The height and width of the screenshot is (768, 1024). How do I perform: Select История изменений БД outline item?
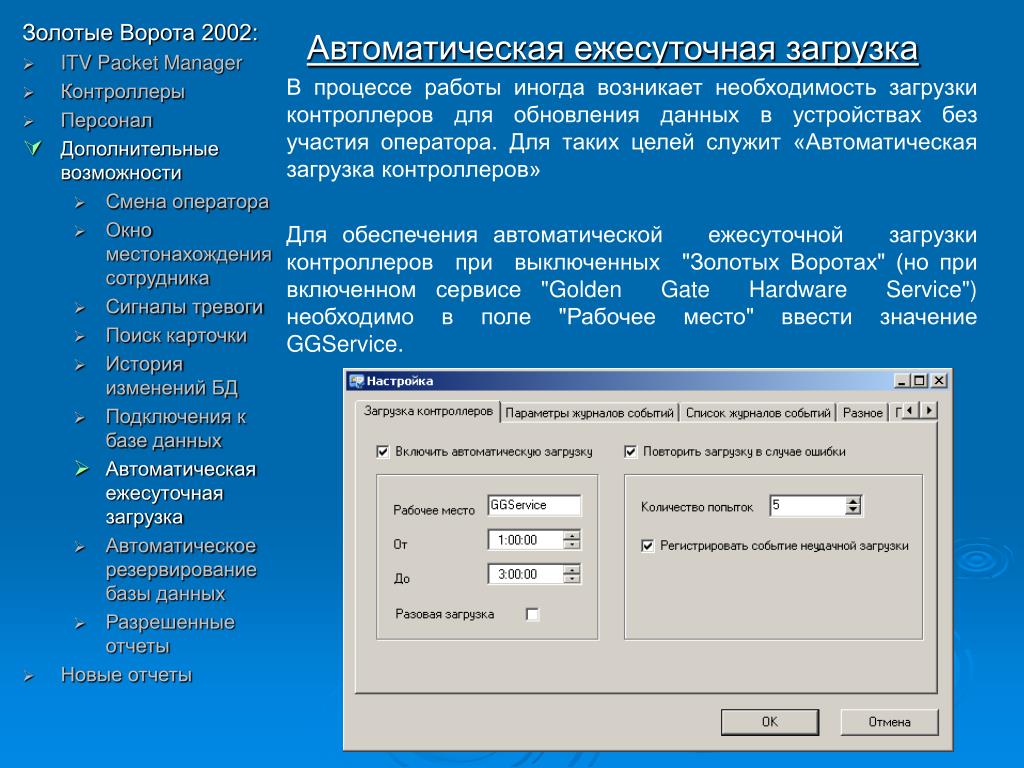click(171, 376)
